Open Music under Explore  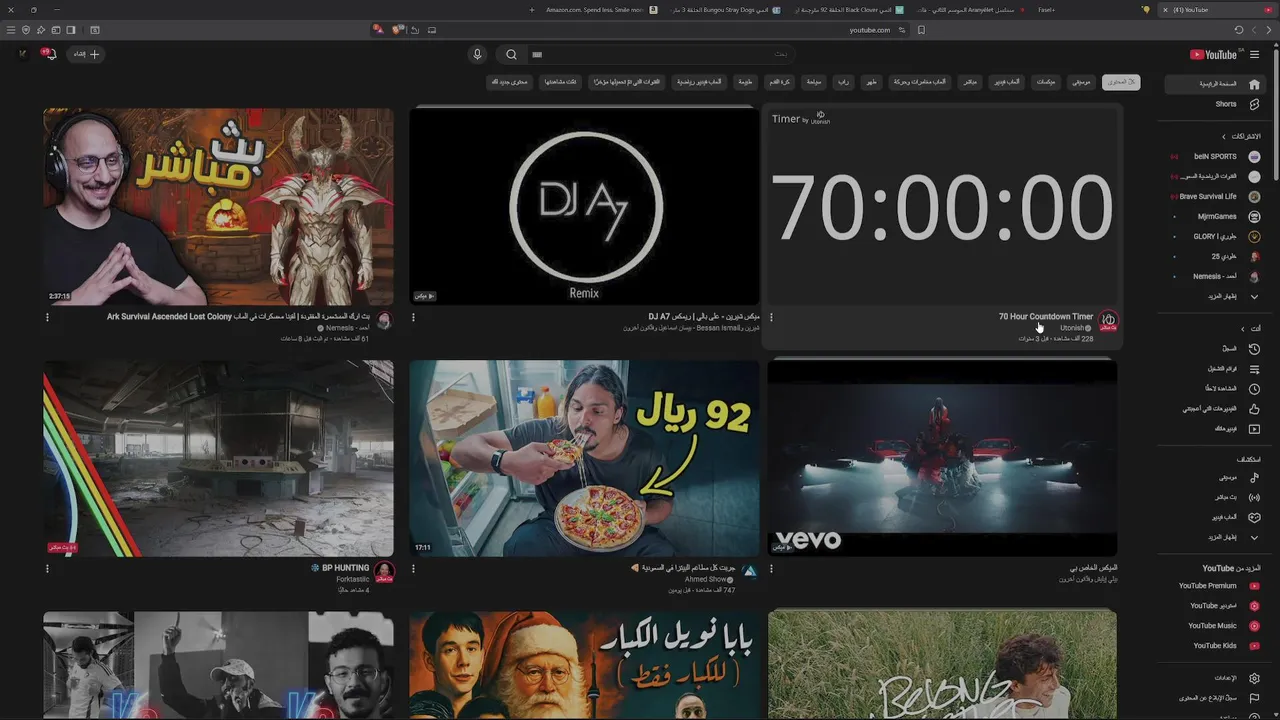click(x=1217, y=477)
